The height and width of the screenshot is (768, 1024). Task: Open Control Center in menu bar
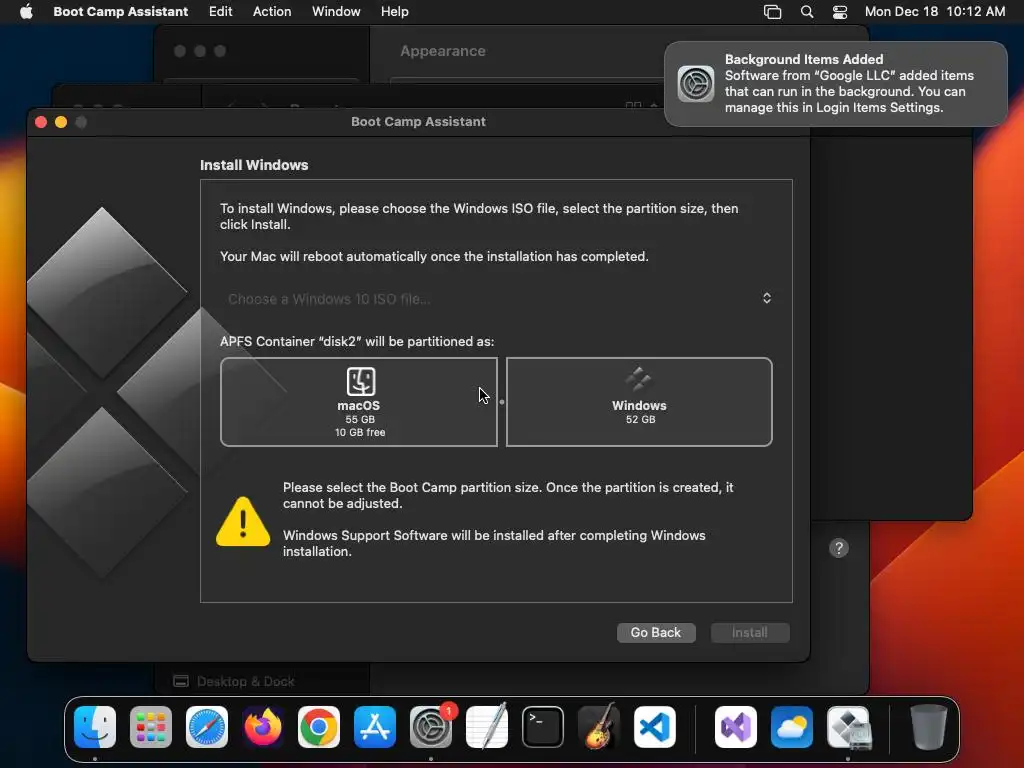[840, 12]
